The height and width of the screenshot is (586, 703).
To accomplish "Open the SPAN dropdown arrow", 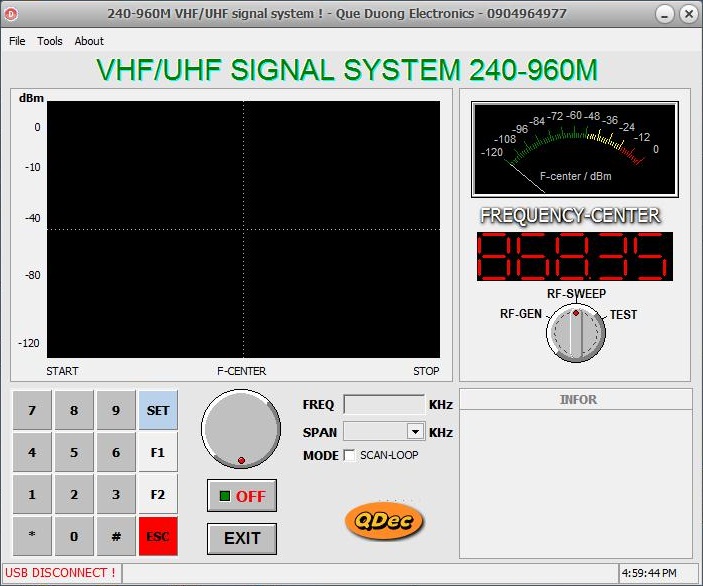I will pyautogui.click(x=416, y=432).
